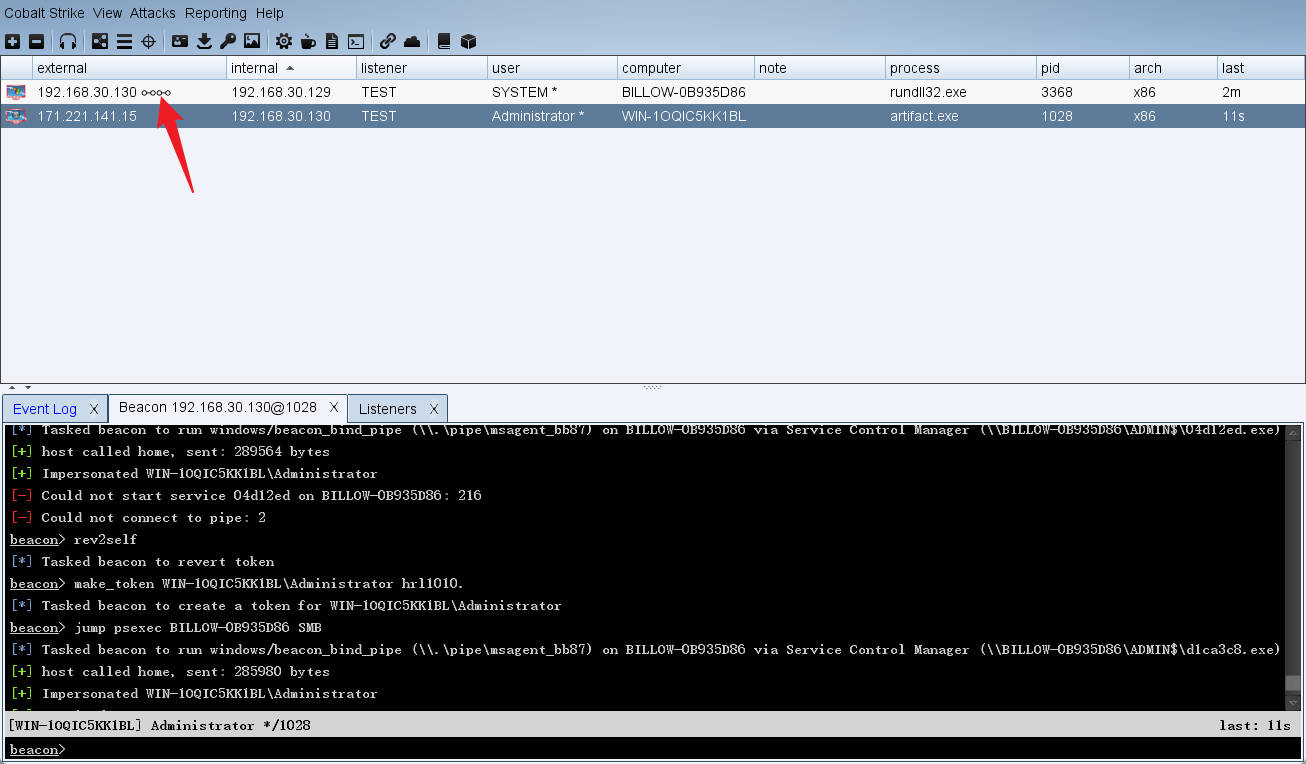Collapse top pane with splitter up arrow
The height and width of the screenshot is (764, 1306).
(x=11, y=387)
